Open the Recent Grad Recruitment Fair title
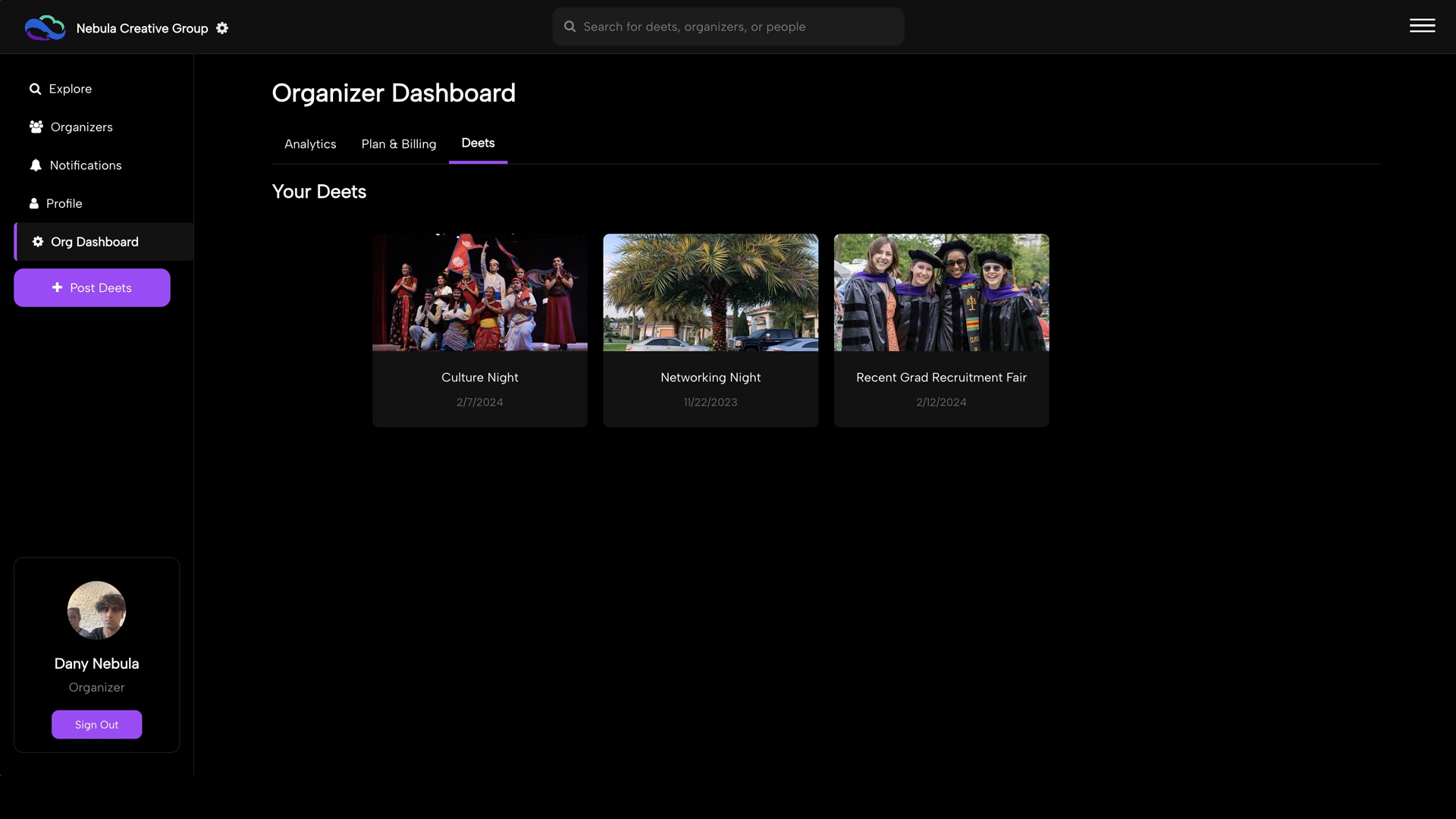The height and width of the screenshot is (819, 1456). pyautogui.click(x=941, y=378)
